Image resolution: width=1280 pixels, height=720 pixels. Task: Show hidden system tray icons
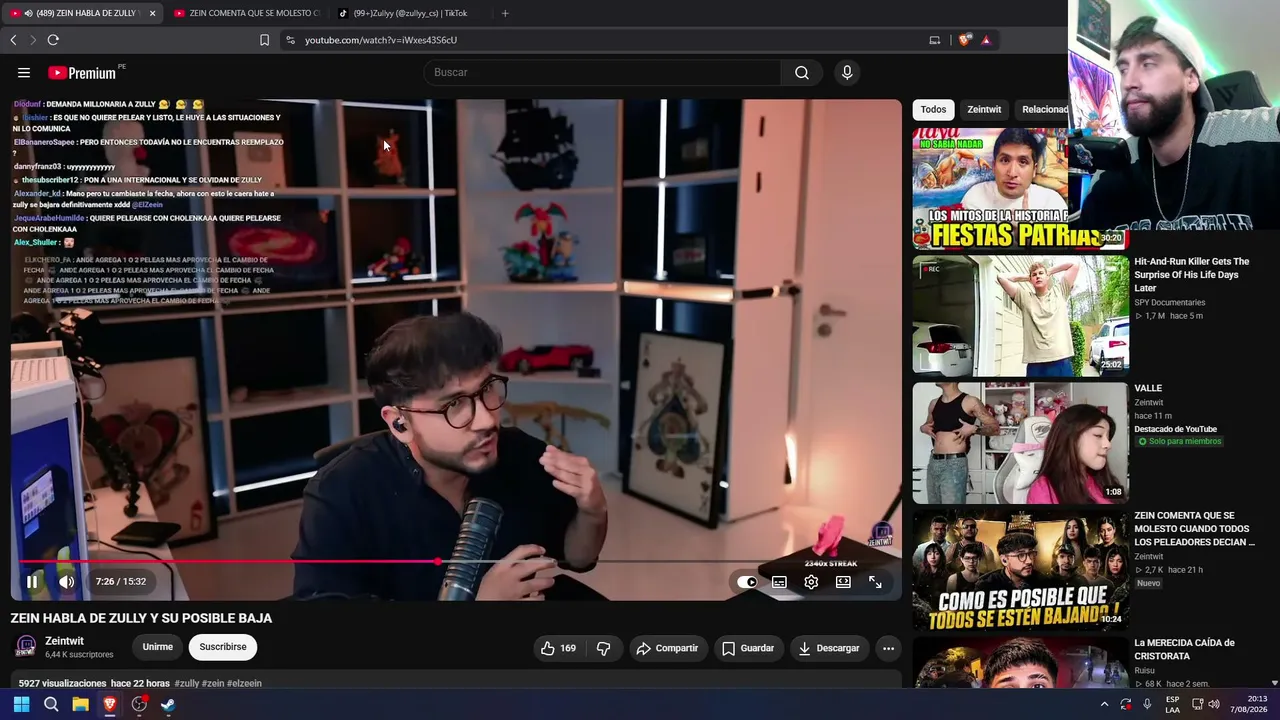point(1104,704)
